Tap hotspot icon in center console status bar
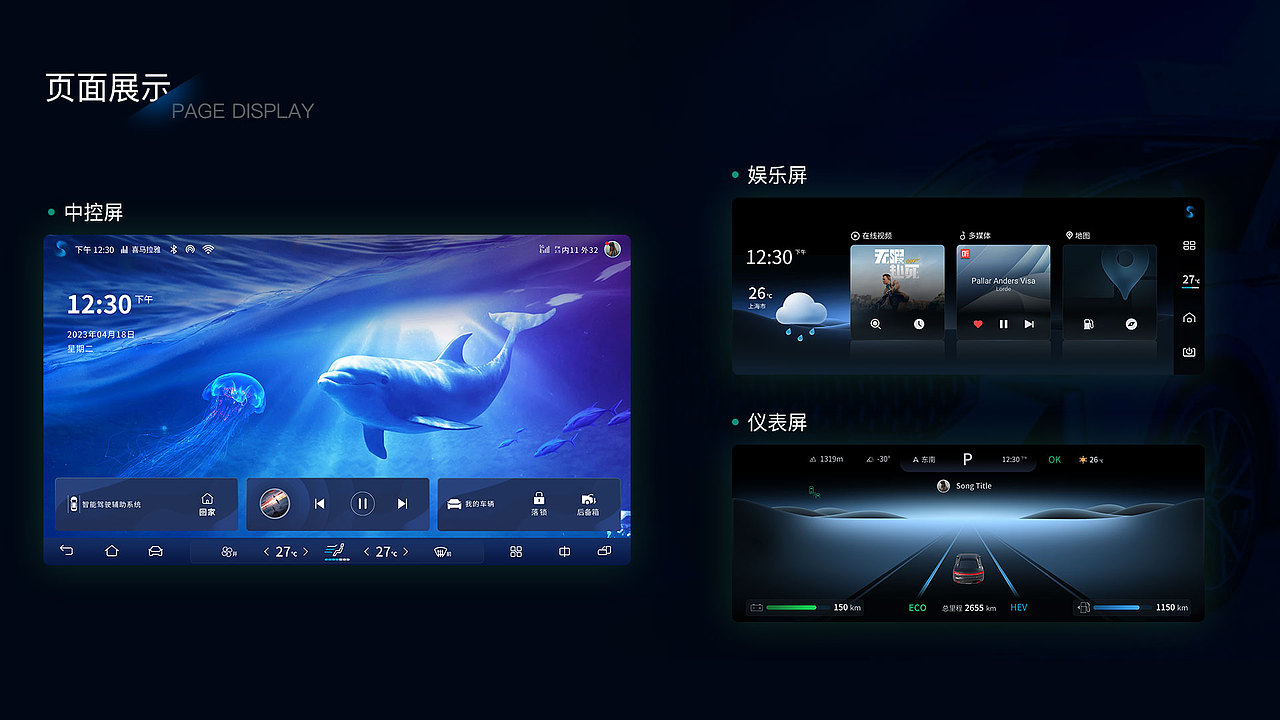1280x720 pixels. point(190,249)
